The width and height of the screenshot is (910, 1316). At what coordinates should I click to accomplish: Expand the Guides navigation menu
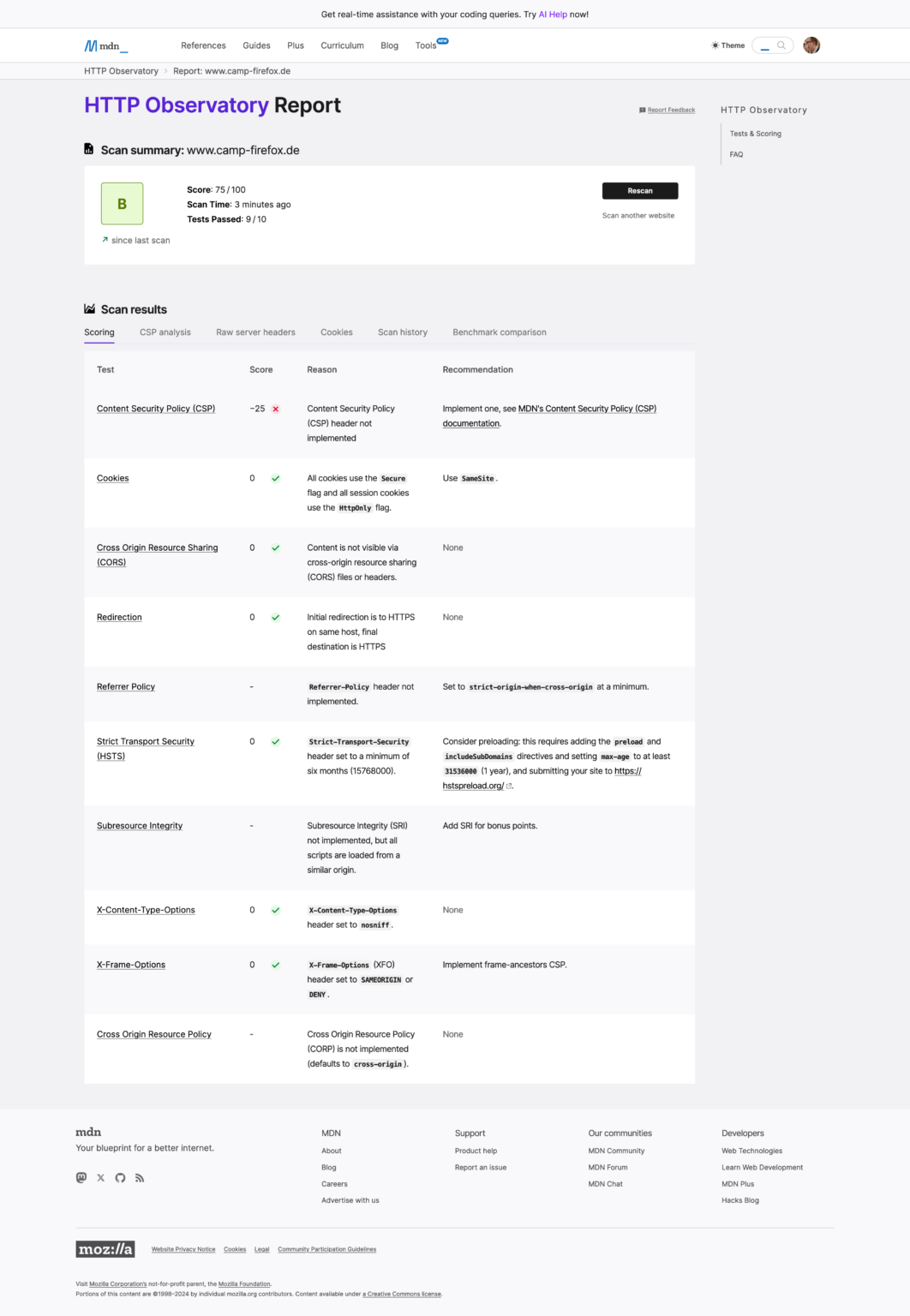click(x=256, y=45)
